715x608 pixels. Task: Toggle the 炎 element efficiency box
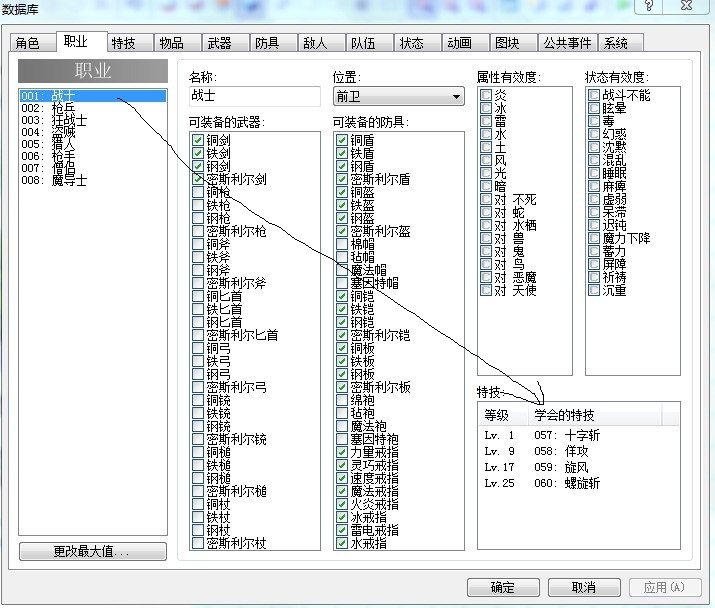point(486,95)
